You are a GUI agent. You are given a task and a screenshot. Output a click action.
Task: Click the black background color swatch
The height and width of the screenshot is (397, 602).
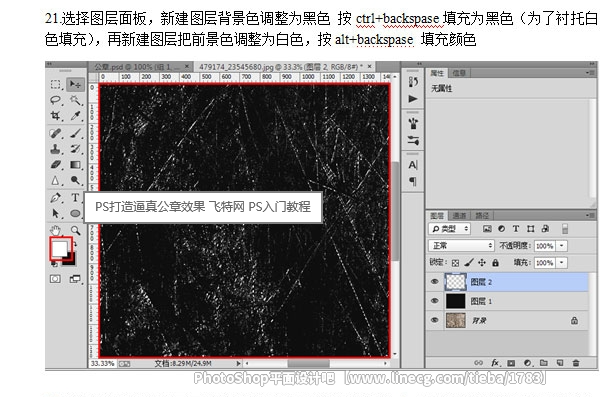(x=71, y=260)
